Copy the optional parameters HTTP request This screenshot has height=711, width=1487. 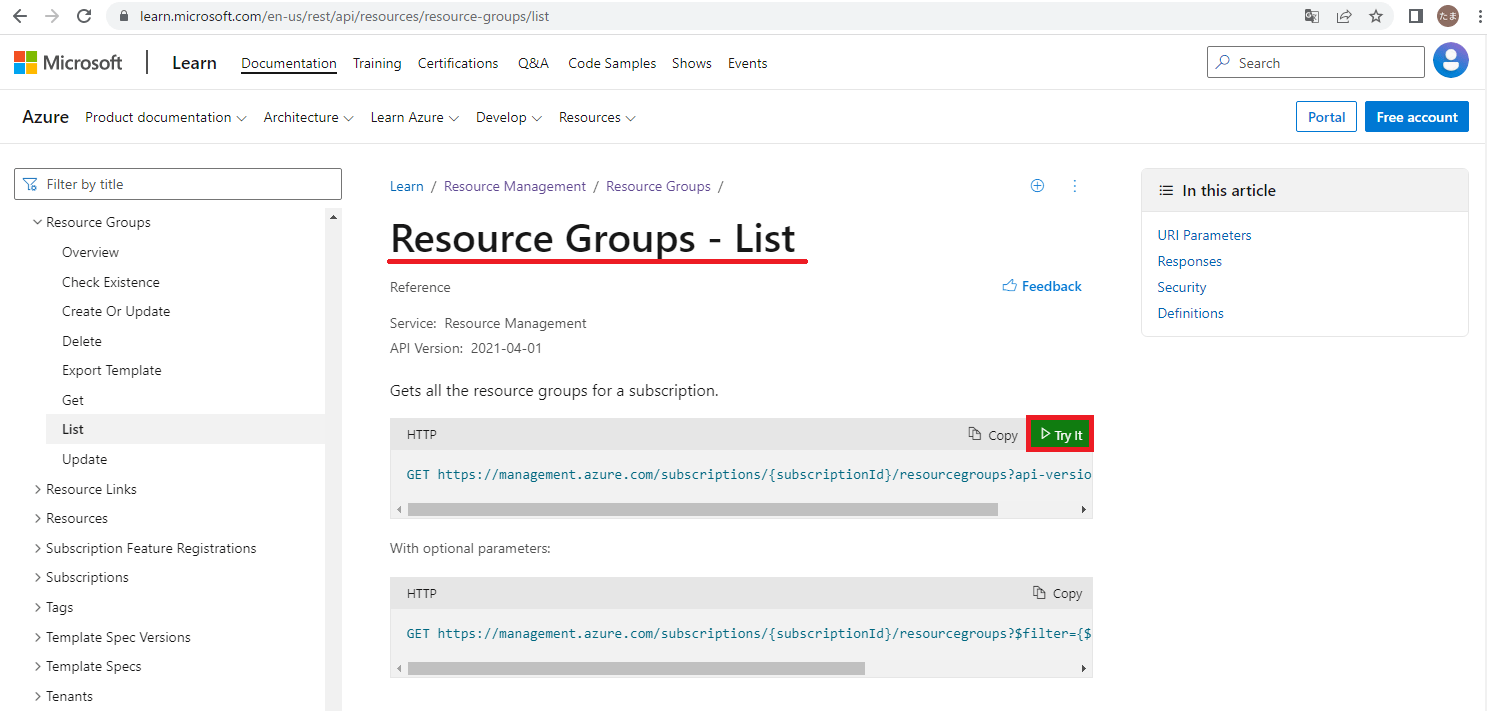click(x=1057, y=593)
